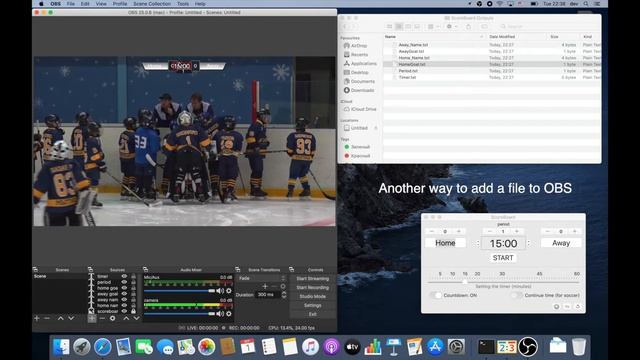Screen dimensions: 640x360
Task: Start the timer with the START button
Action: (x=503, y=258)
